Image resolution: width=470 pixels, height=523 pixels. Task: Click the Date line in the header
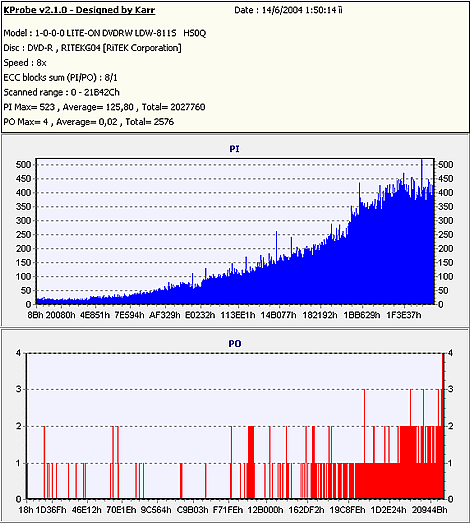(288, 10)
